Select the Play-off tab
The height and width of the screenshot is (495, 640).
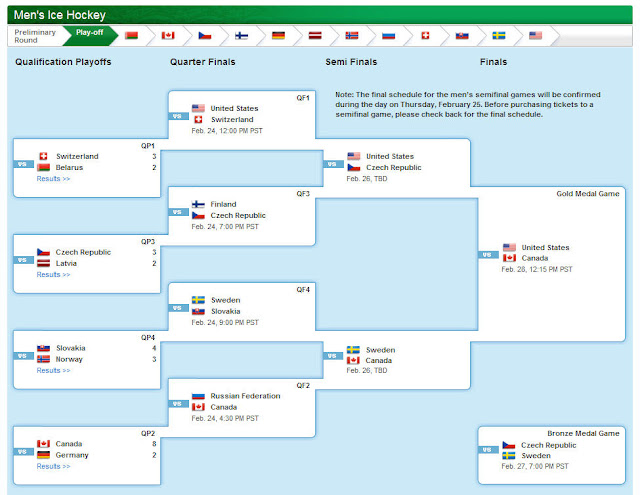(89, 33)
